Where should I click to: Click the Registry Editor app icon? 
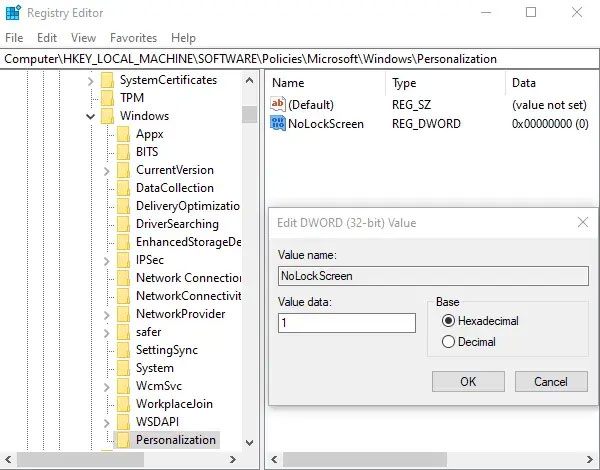(x=13, y=13)
